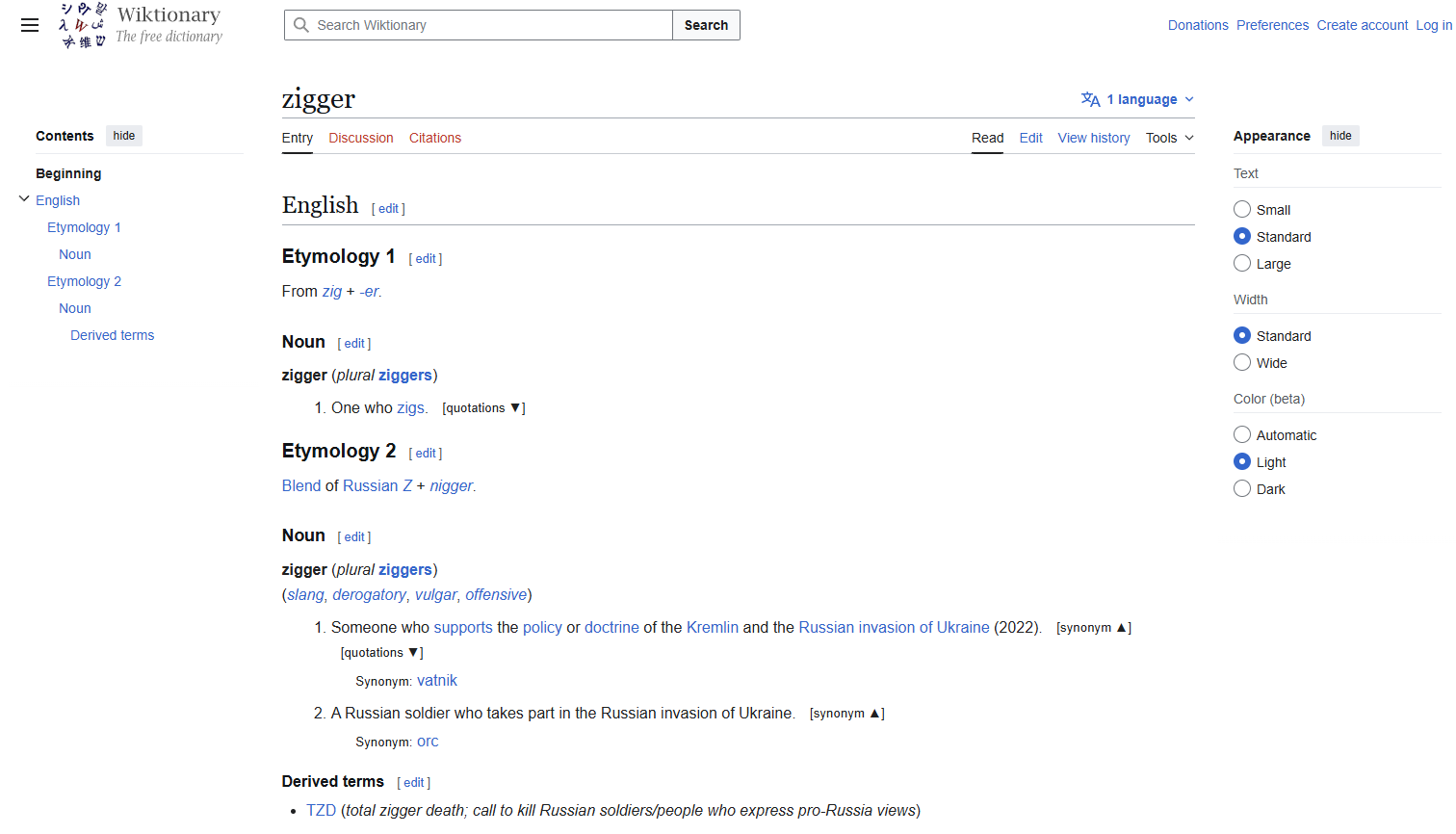This screenshot has width=1456, height=834.
Task: Collapse the English contents section
Action: point(24,199)
